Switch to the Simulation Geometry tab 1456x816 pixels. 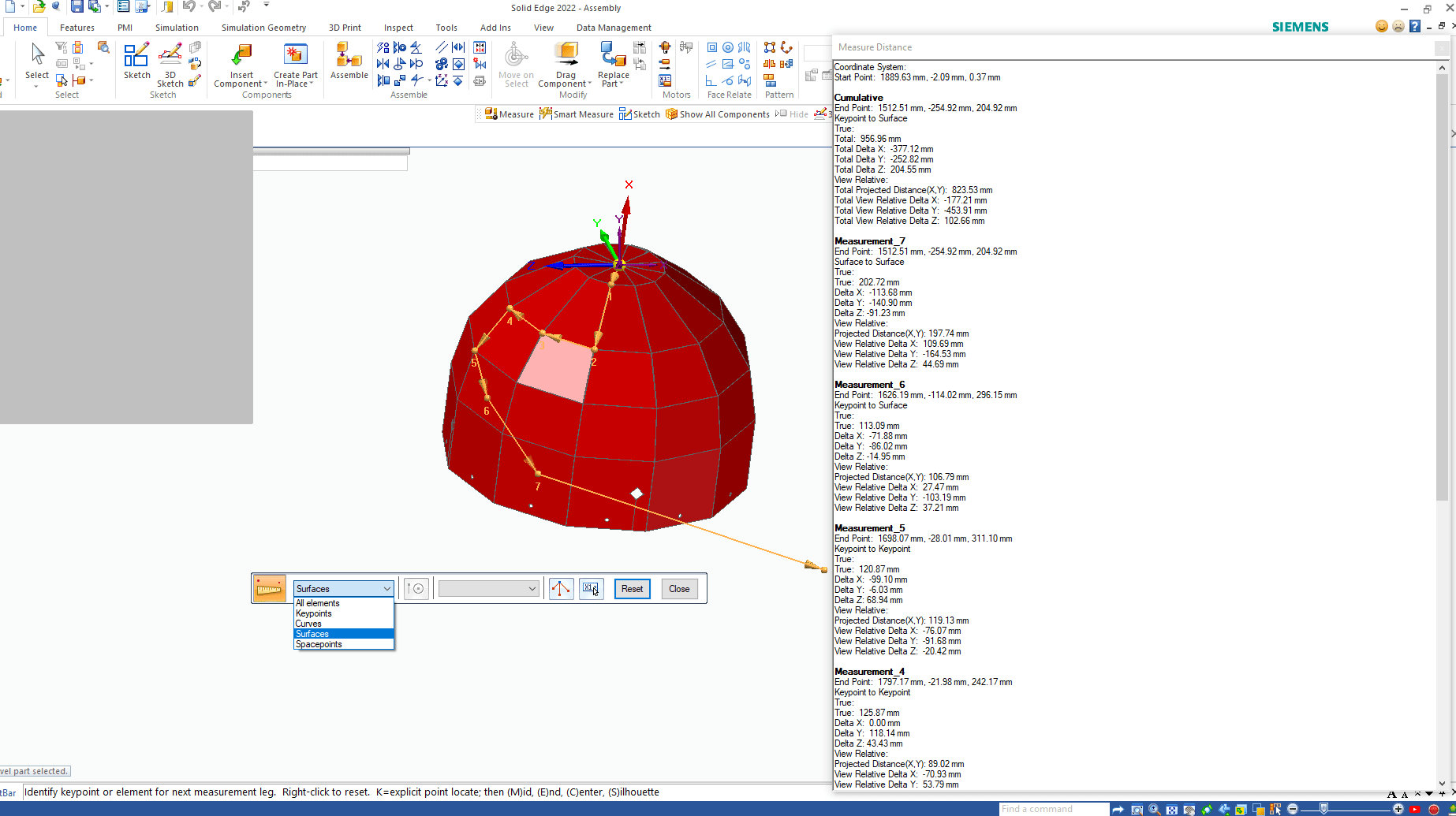pos(263,28)
